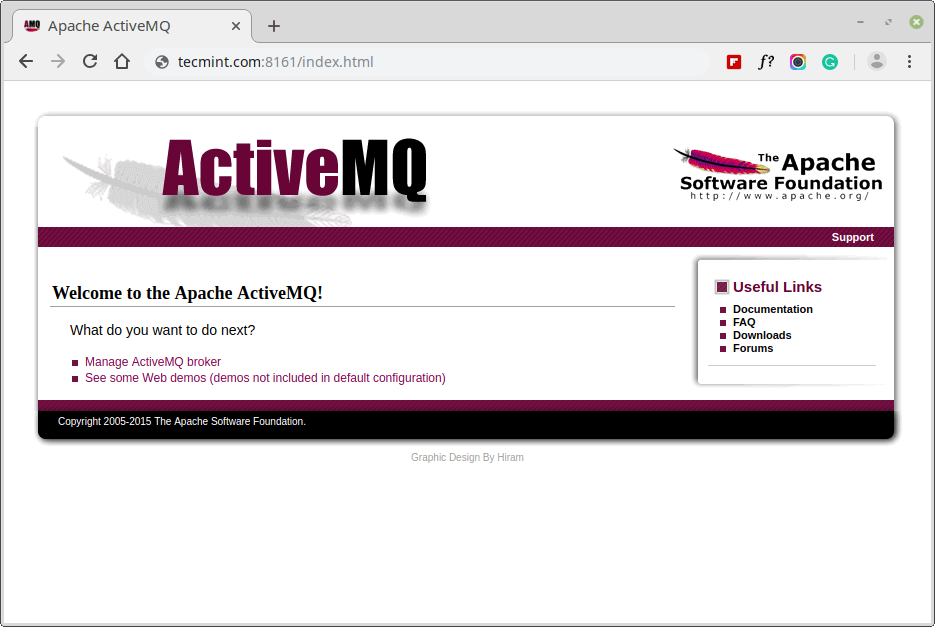This screenshot has width=935, height=627.
Task: Open the Documentation useful link
Action: (773, 309)
